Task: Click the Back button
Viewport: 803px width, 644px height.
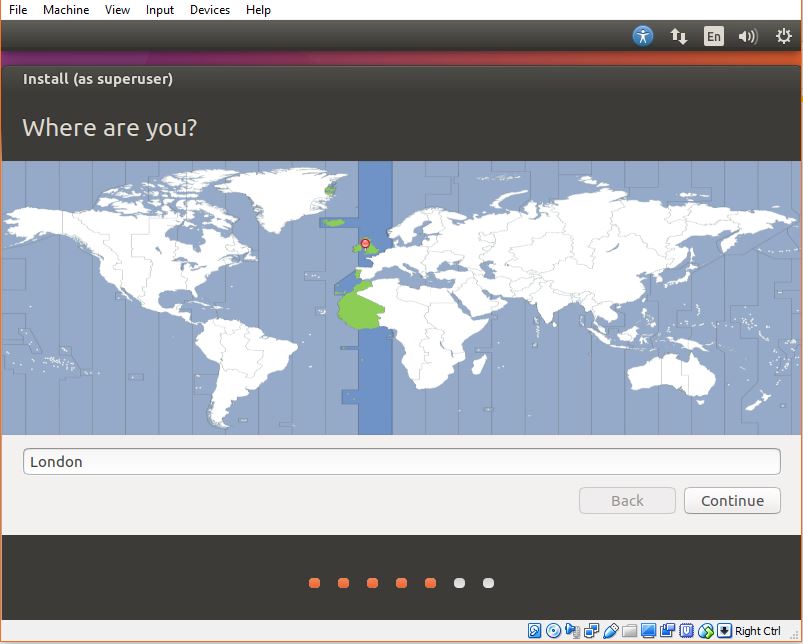Action: [x=627, y=500]
